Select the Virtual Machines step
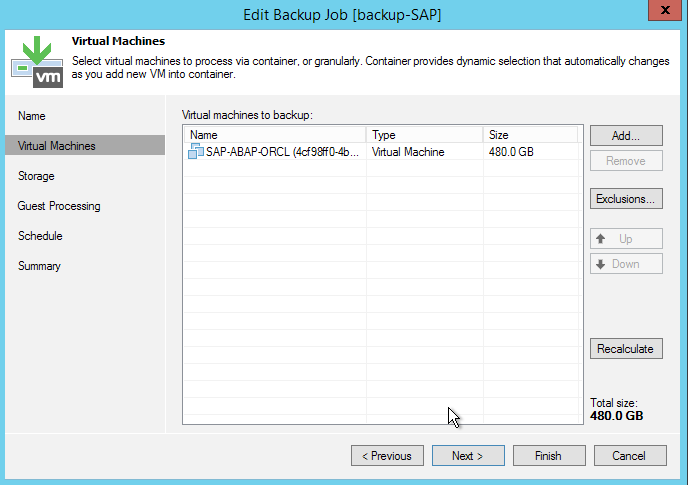688x485 pixels. point(85,145)
